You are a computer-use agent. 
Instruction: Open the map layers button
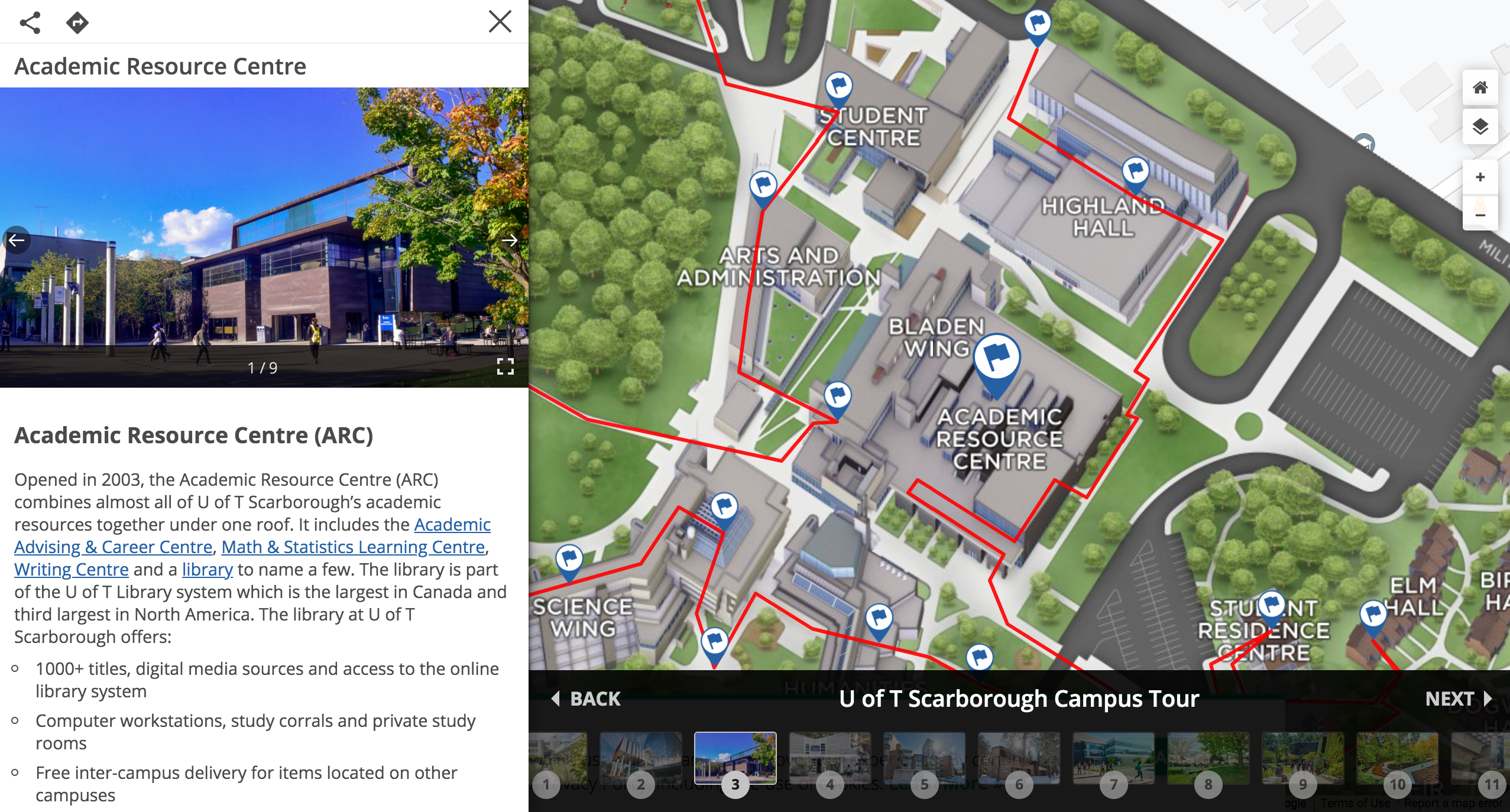click(x=1480, y=126)
